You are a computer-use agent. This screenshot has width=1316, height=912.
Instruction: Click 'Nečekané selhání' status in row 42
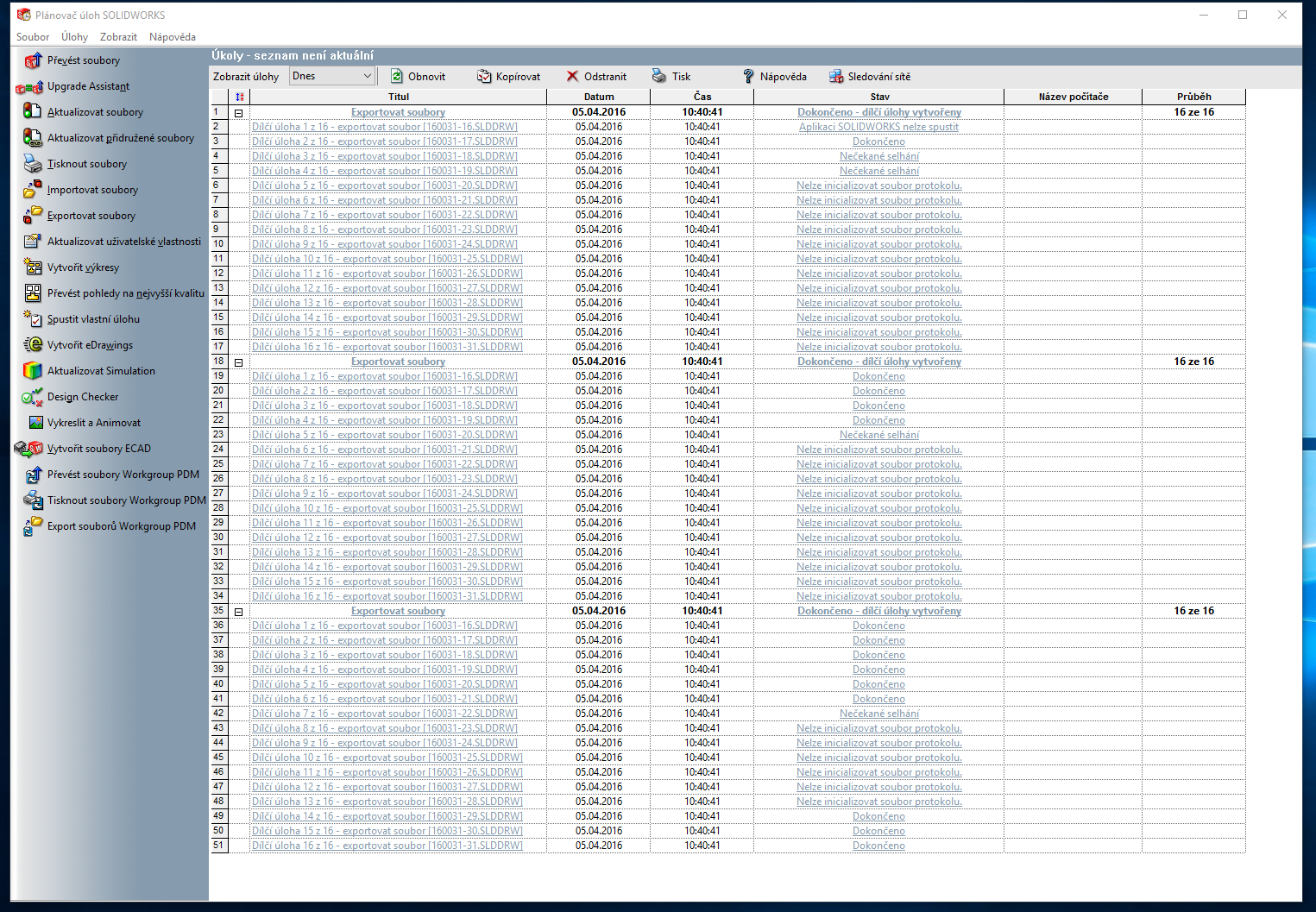pyautogui.click(x=879, y=714)
